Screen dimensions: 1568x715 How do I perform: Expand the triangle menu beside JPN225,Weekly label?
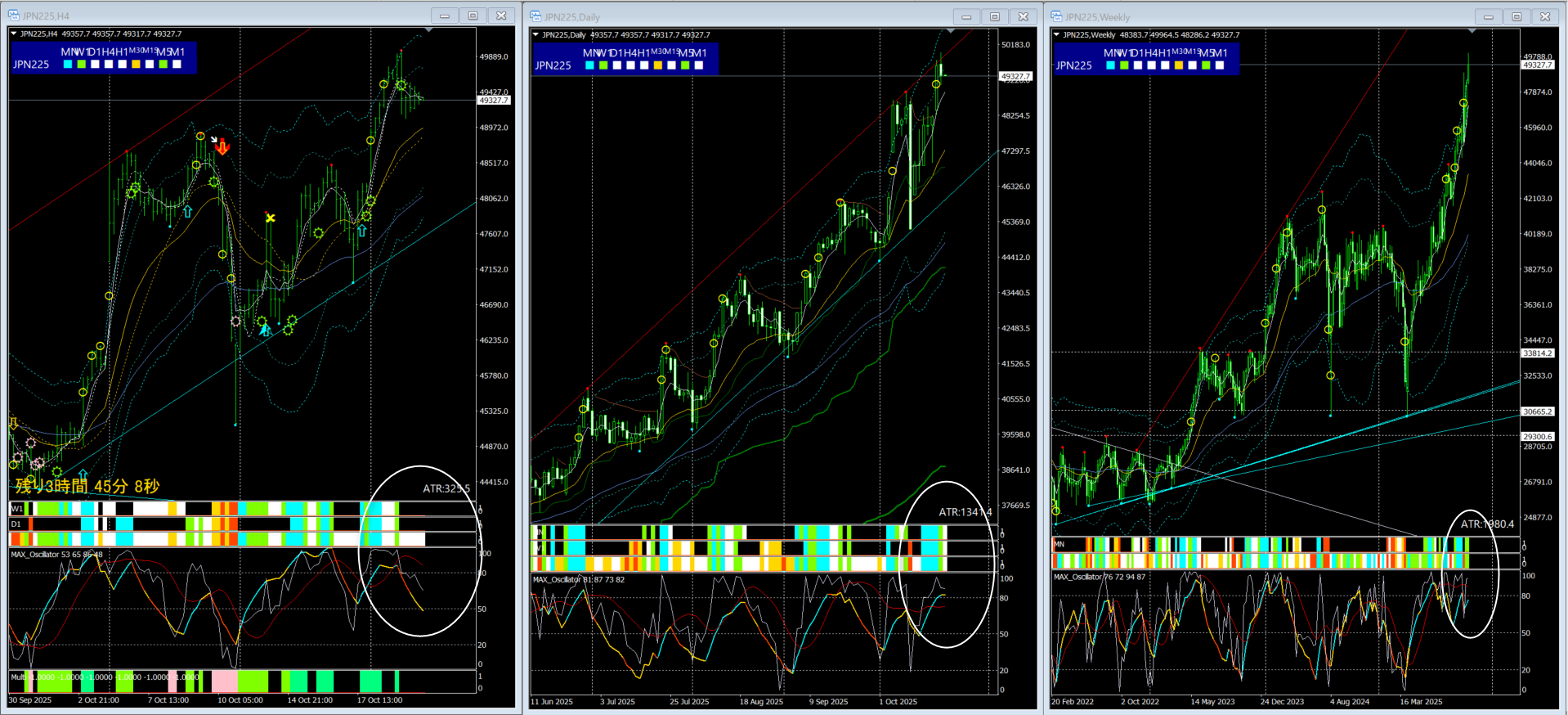tap(1056, 34)
